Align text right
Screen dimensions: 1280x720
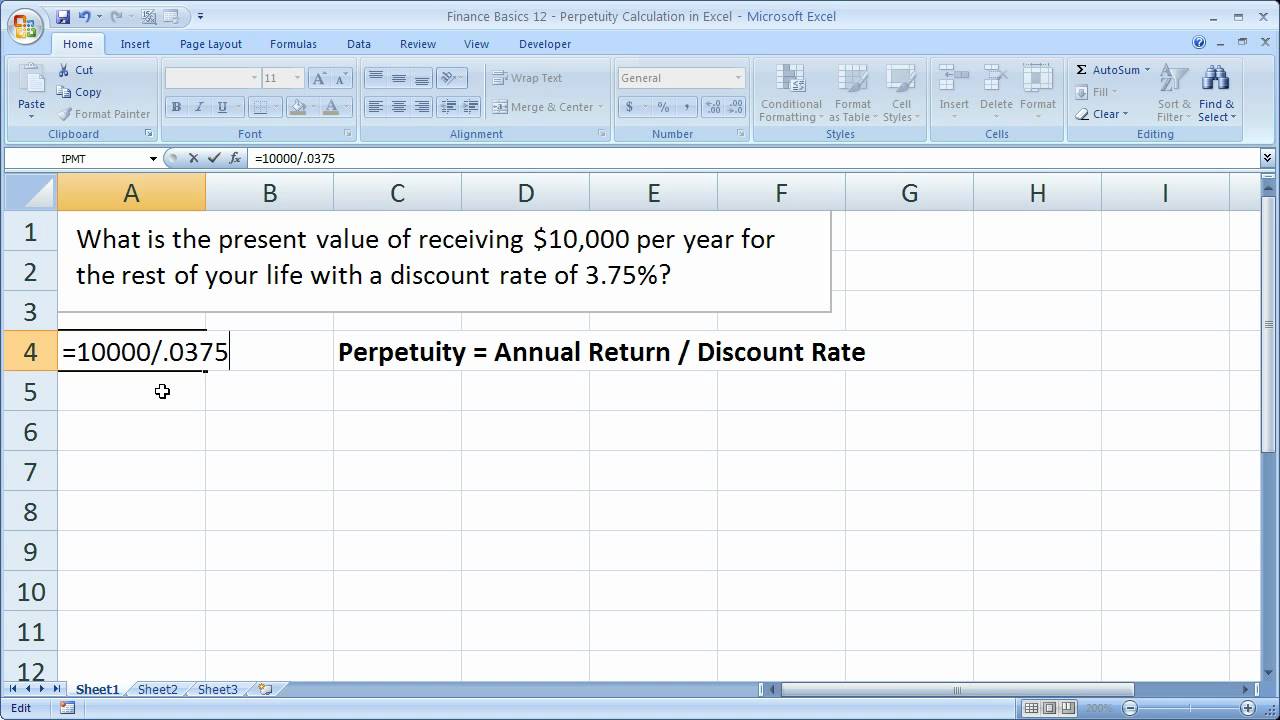(x=422, y=107)
